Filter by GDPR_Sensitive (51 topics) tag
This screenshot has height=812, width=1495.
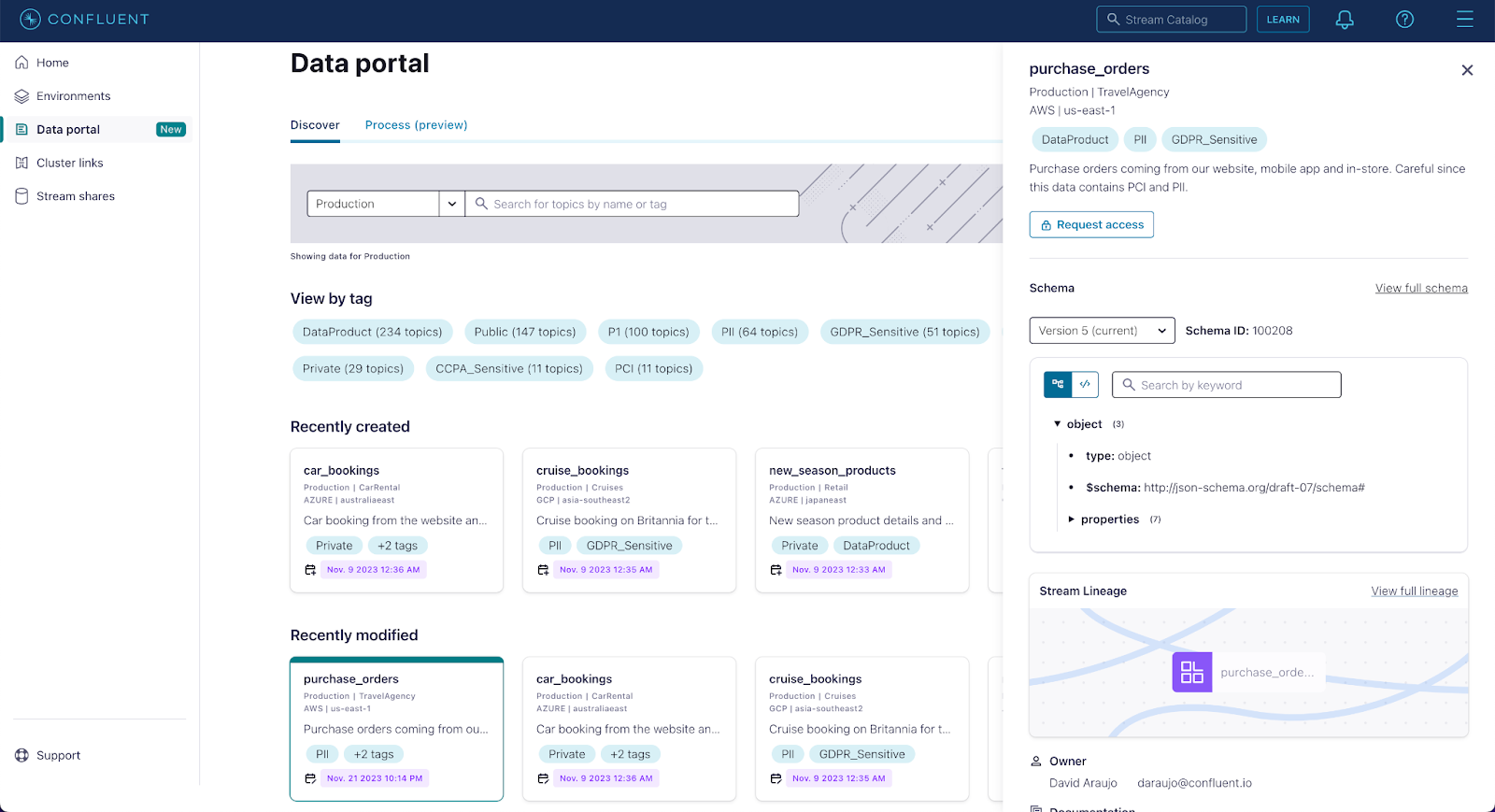(x=904, y=332)
